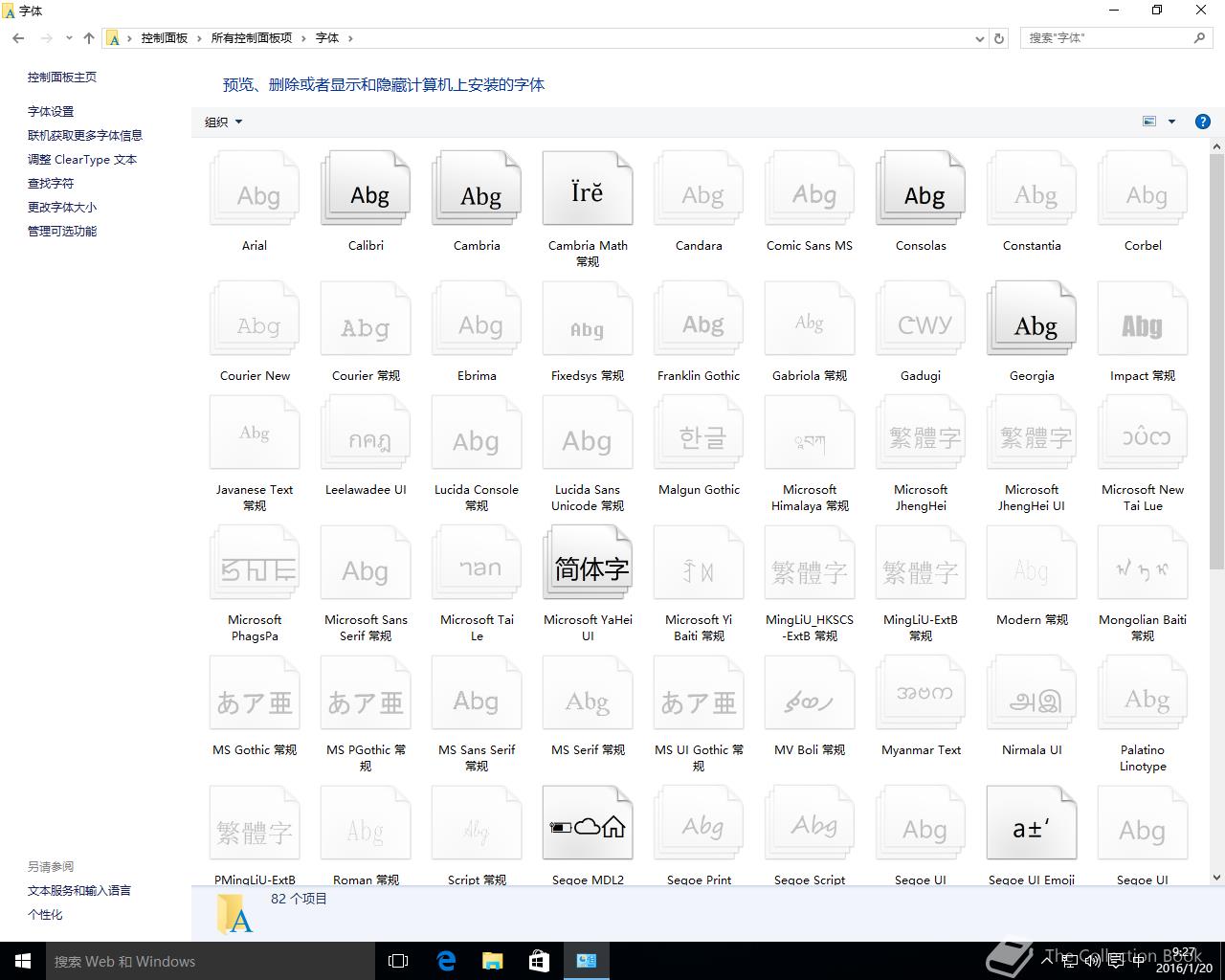
Task: Open 控制面板主页 link
Action: pos(62,77)
